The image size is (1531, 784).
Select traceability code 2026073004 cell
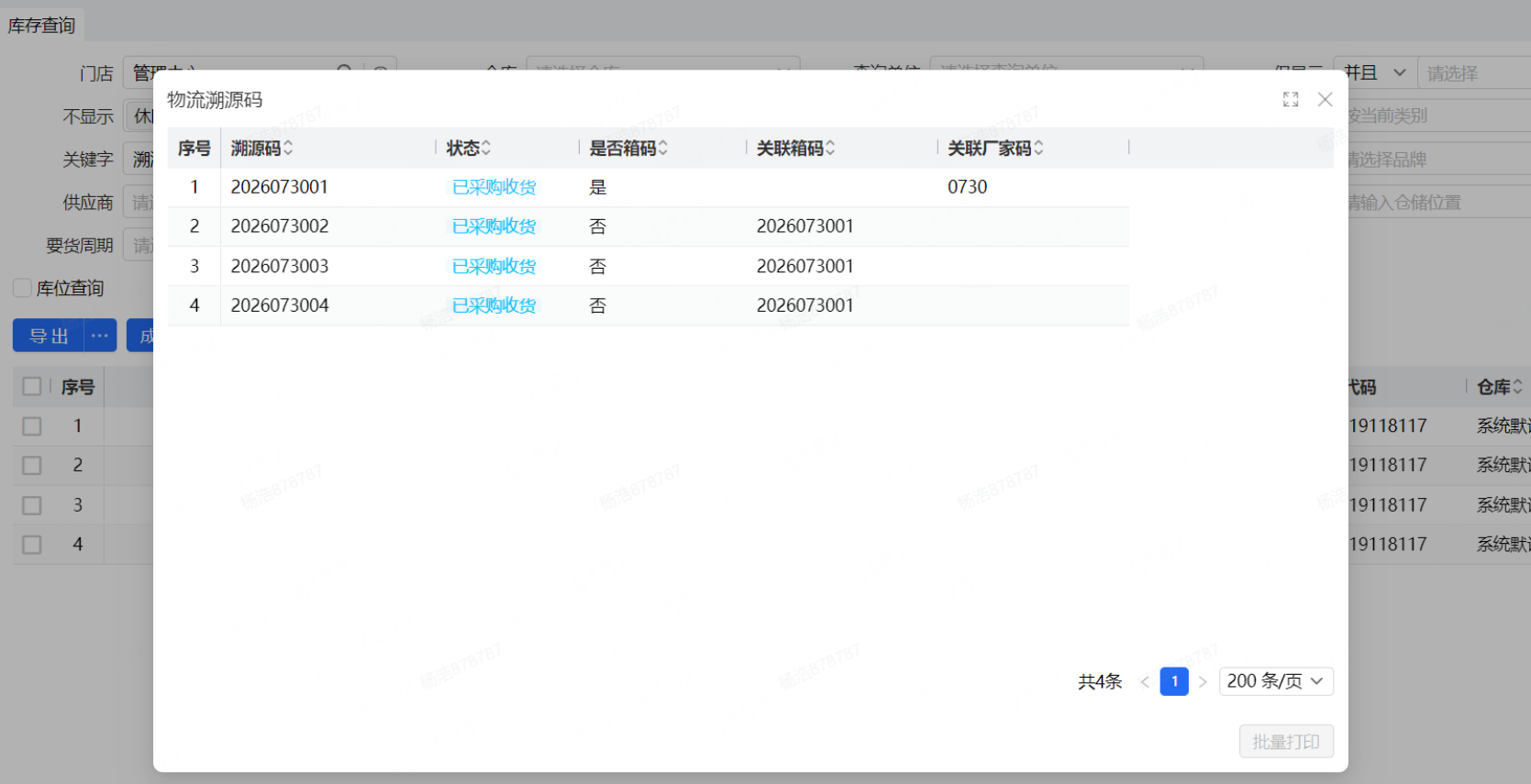tap(279, 305)
